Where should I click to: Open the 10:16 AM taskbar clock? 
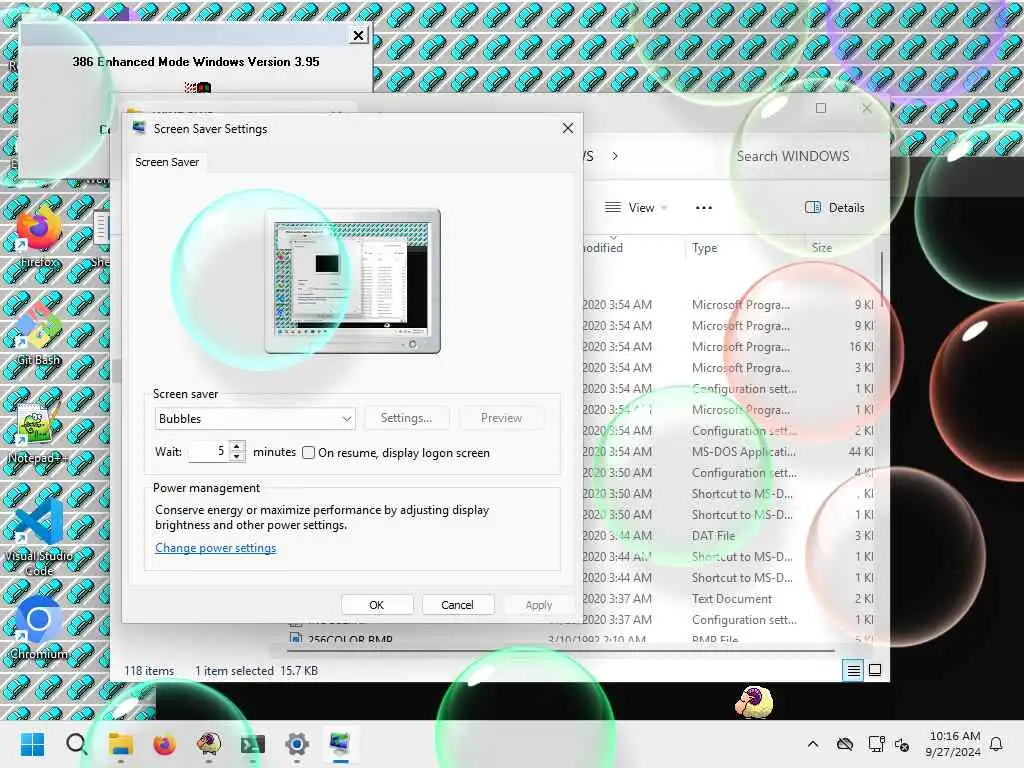pyautogui.click(x=953, y=744)
